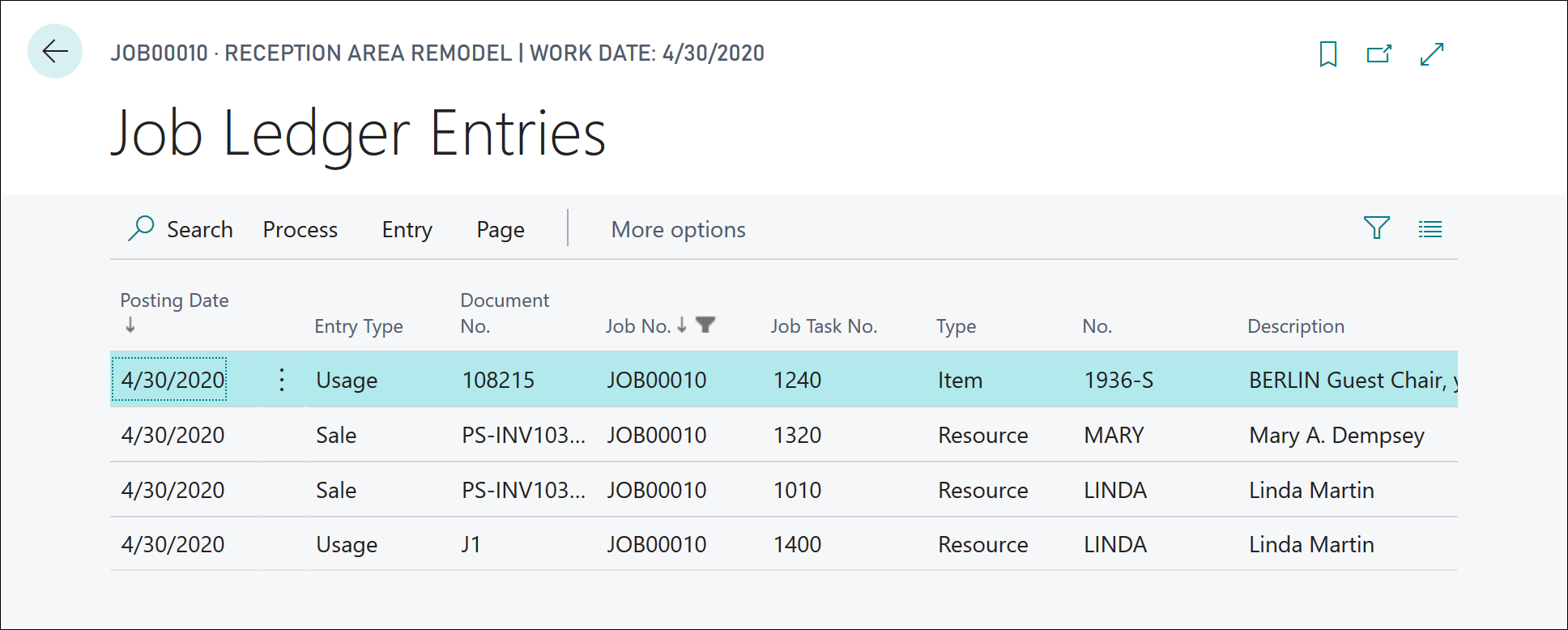Image resolution: width=1568 pixels, height=630 pixels.
Task: Click the Item type cell
Action: 960,380
